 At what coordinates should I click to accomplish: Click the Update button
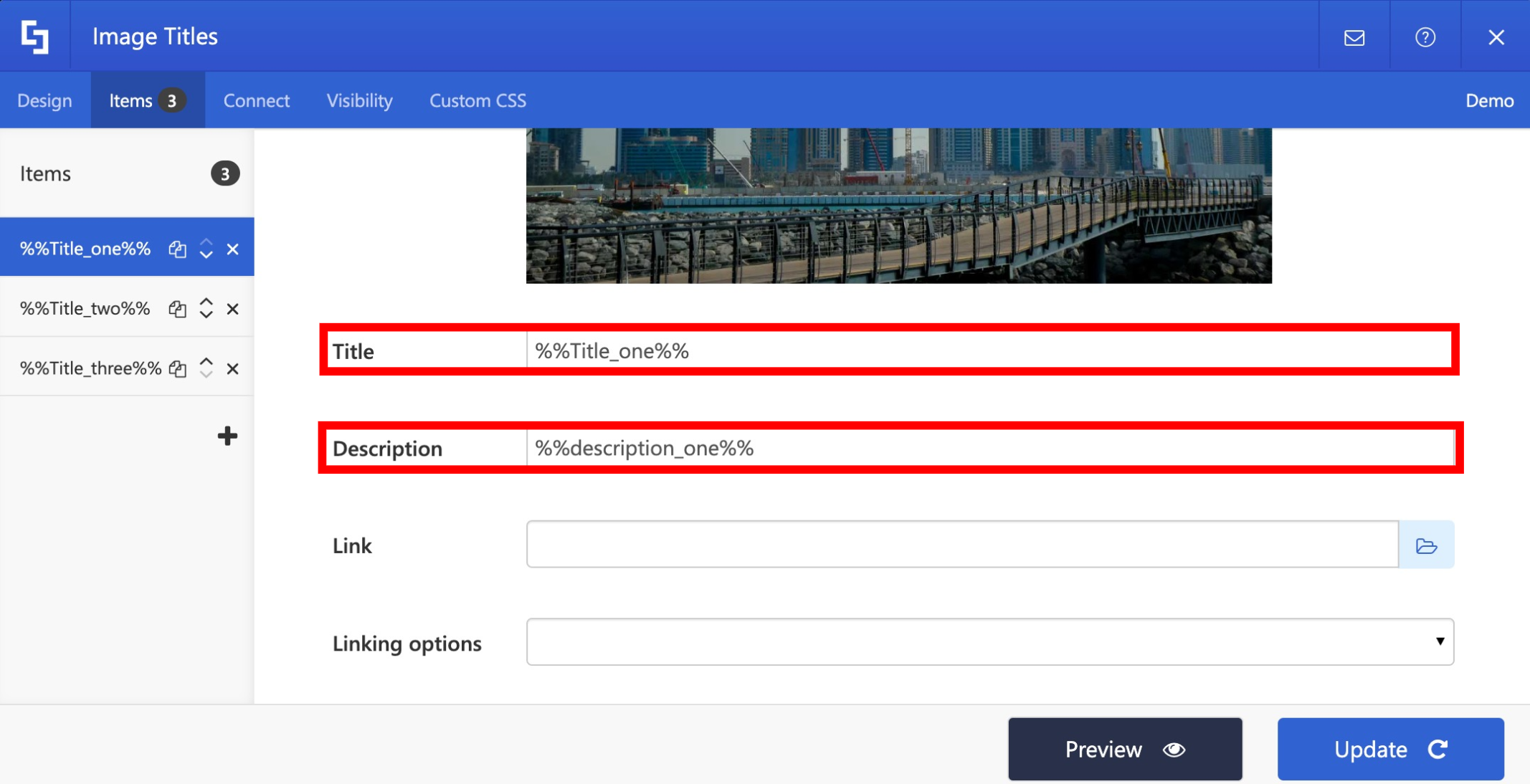1389,749
